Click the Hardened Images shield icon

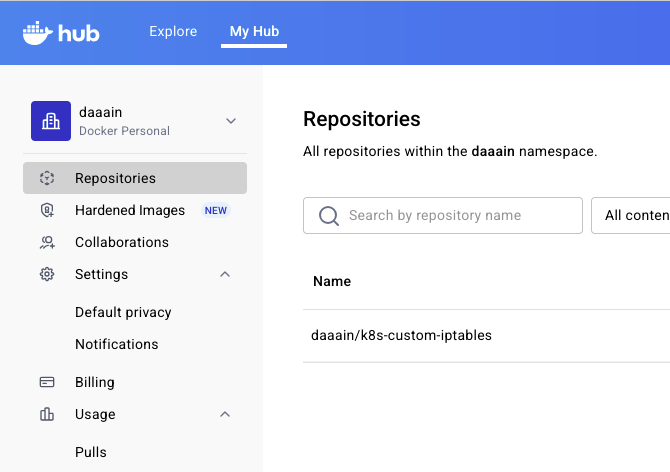[x=47, y=210]
